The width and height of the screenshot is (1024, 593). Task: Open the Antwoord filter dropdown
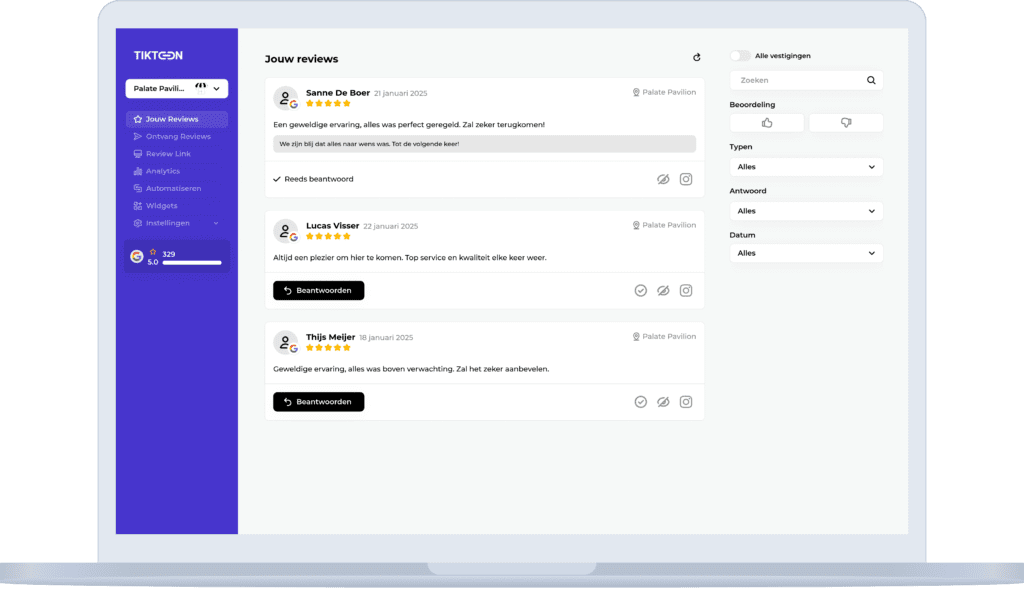(x=806, y=211)
